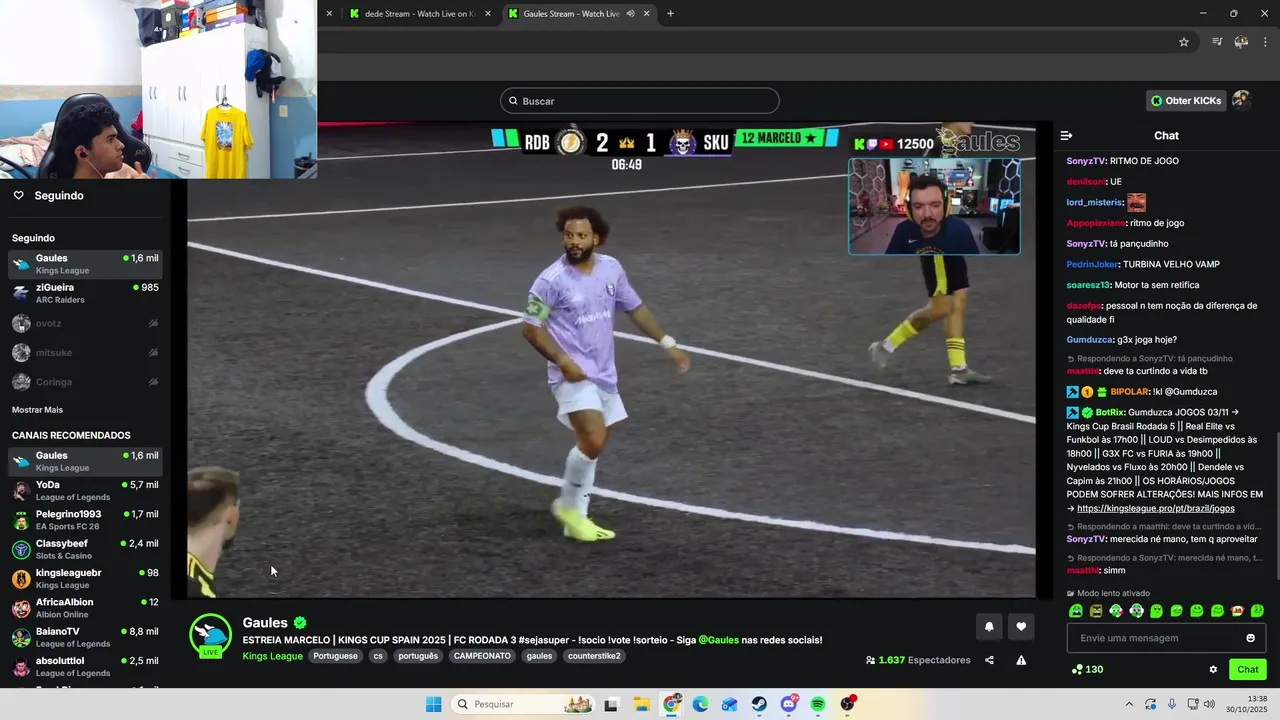Open File Explorer from the taskbar

coord(642,704)
